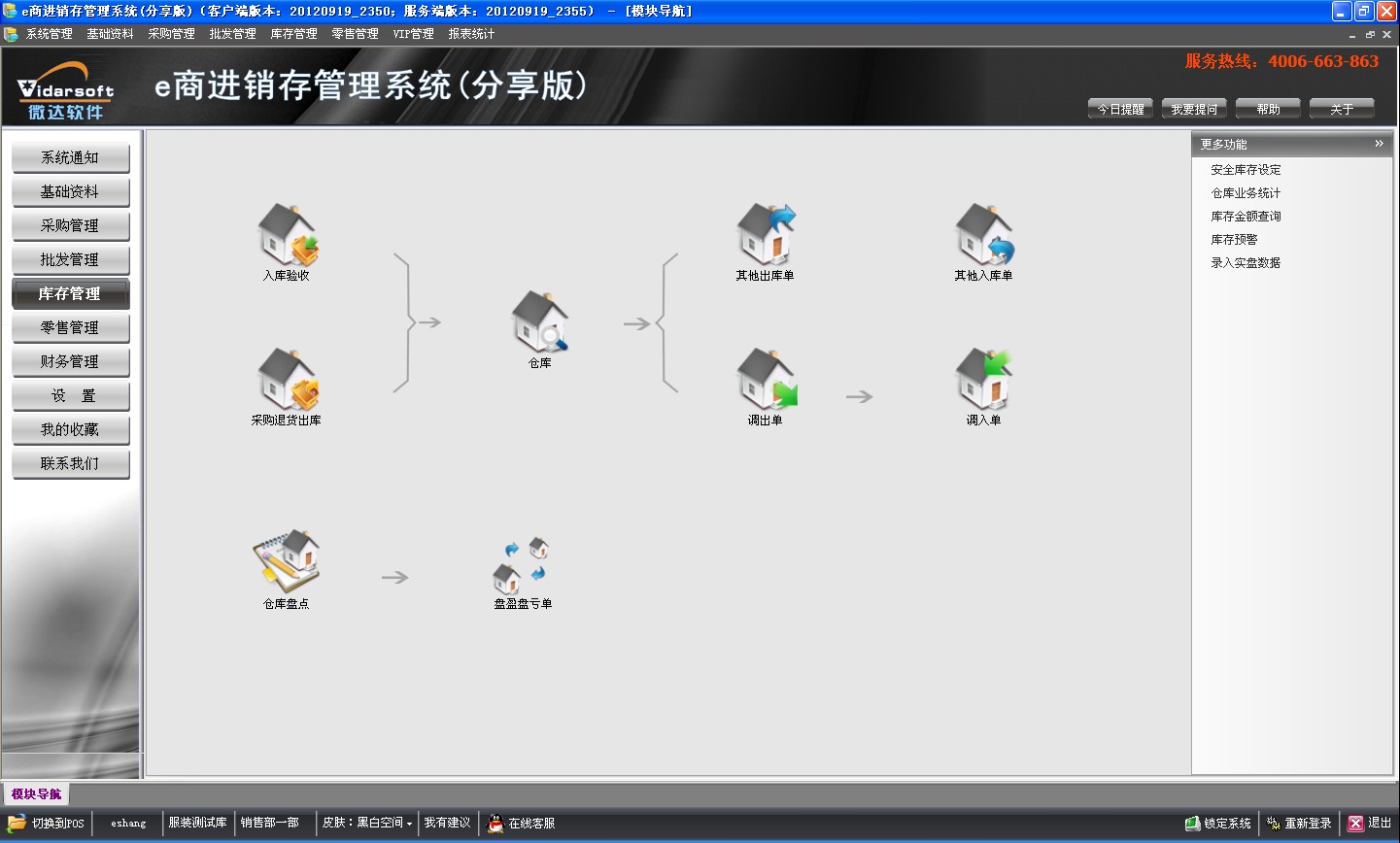
Task: Open the 报表统计 menu
Action: (472, 34)
